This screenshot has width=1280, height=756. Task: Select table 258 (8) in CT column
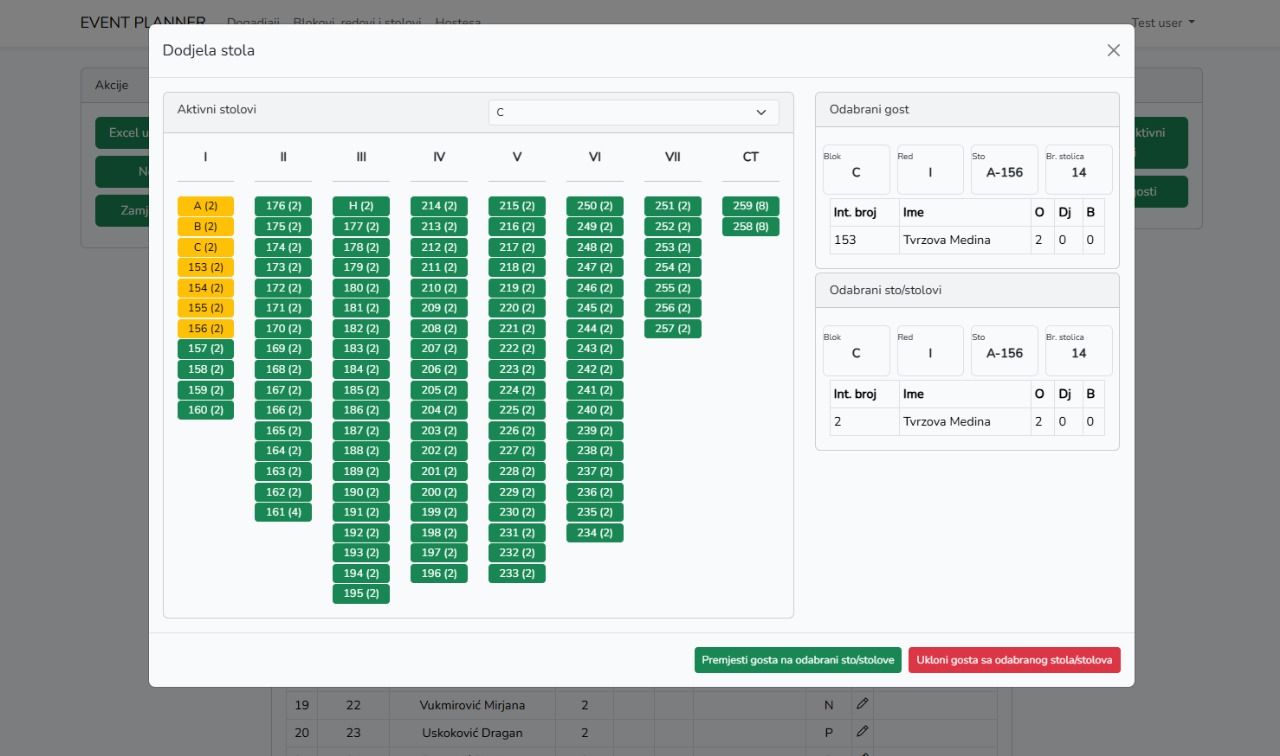(x=750, y=227)
